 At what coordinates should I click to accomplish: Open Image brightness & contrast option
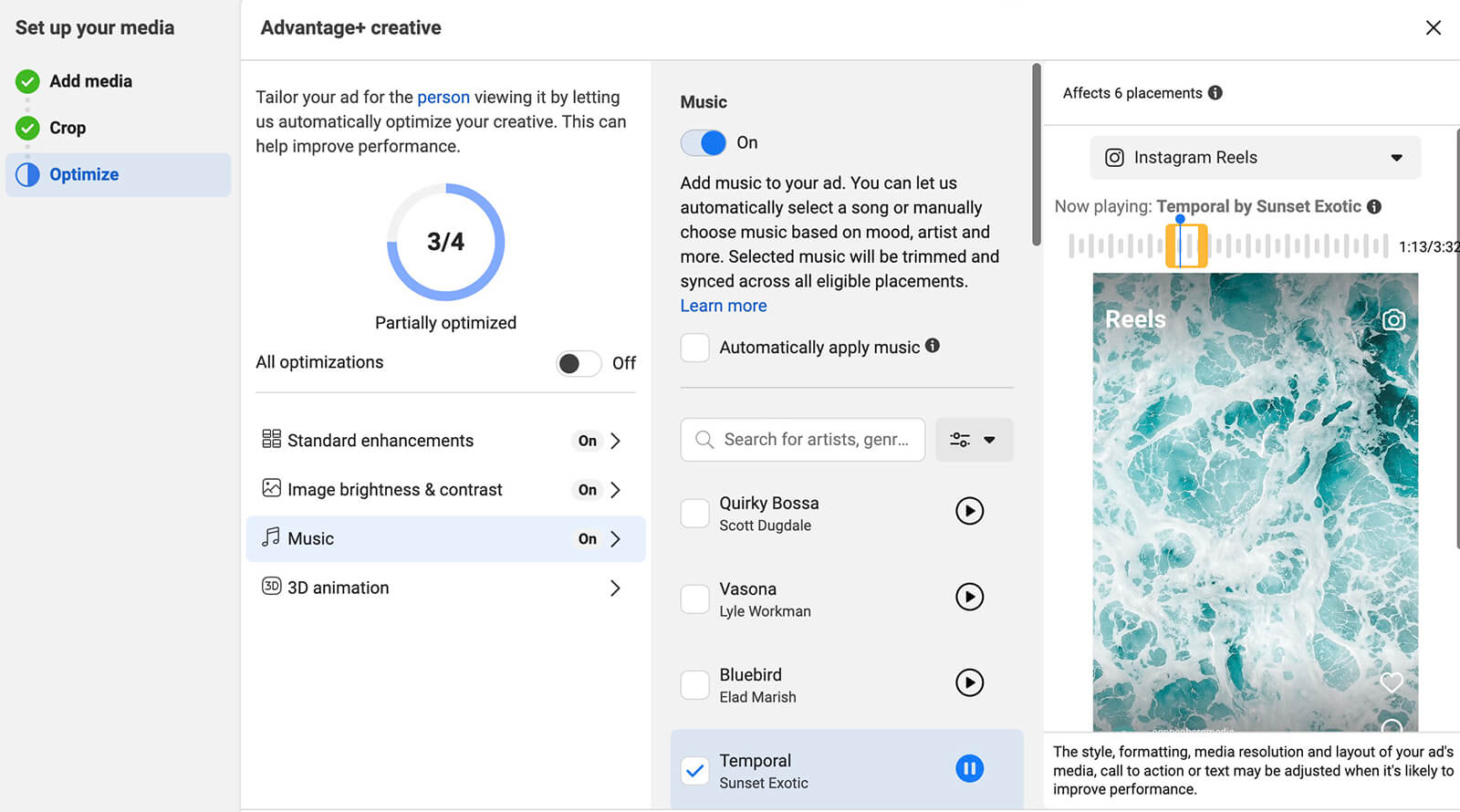tap(445, 490)
